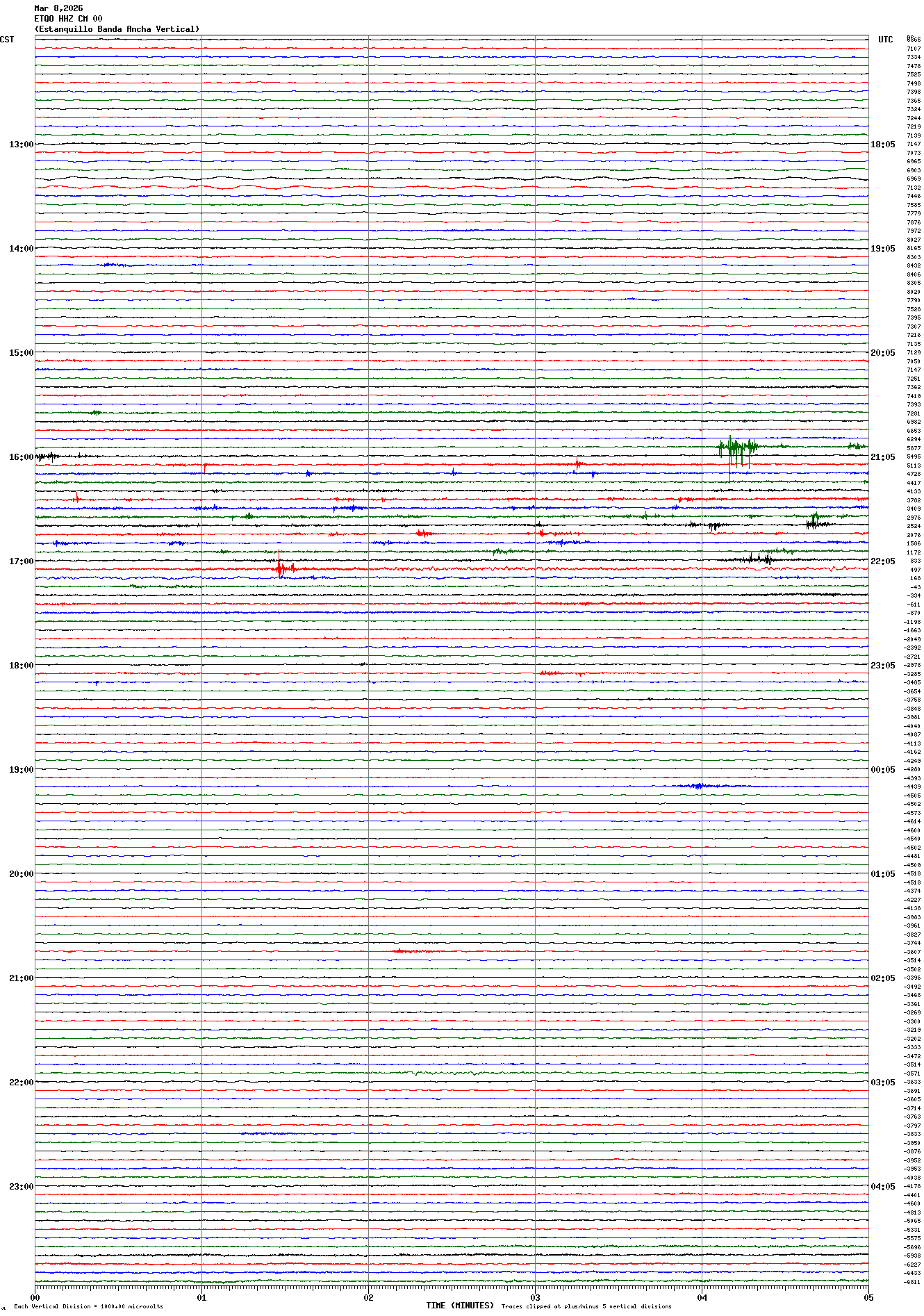Click the 19:05 UTC time label

click(x=882, y=249)
